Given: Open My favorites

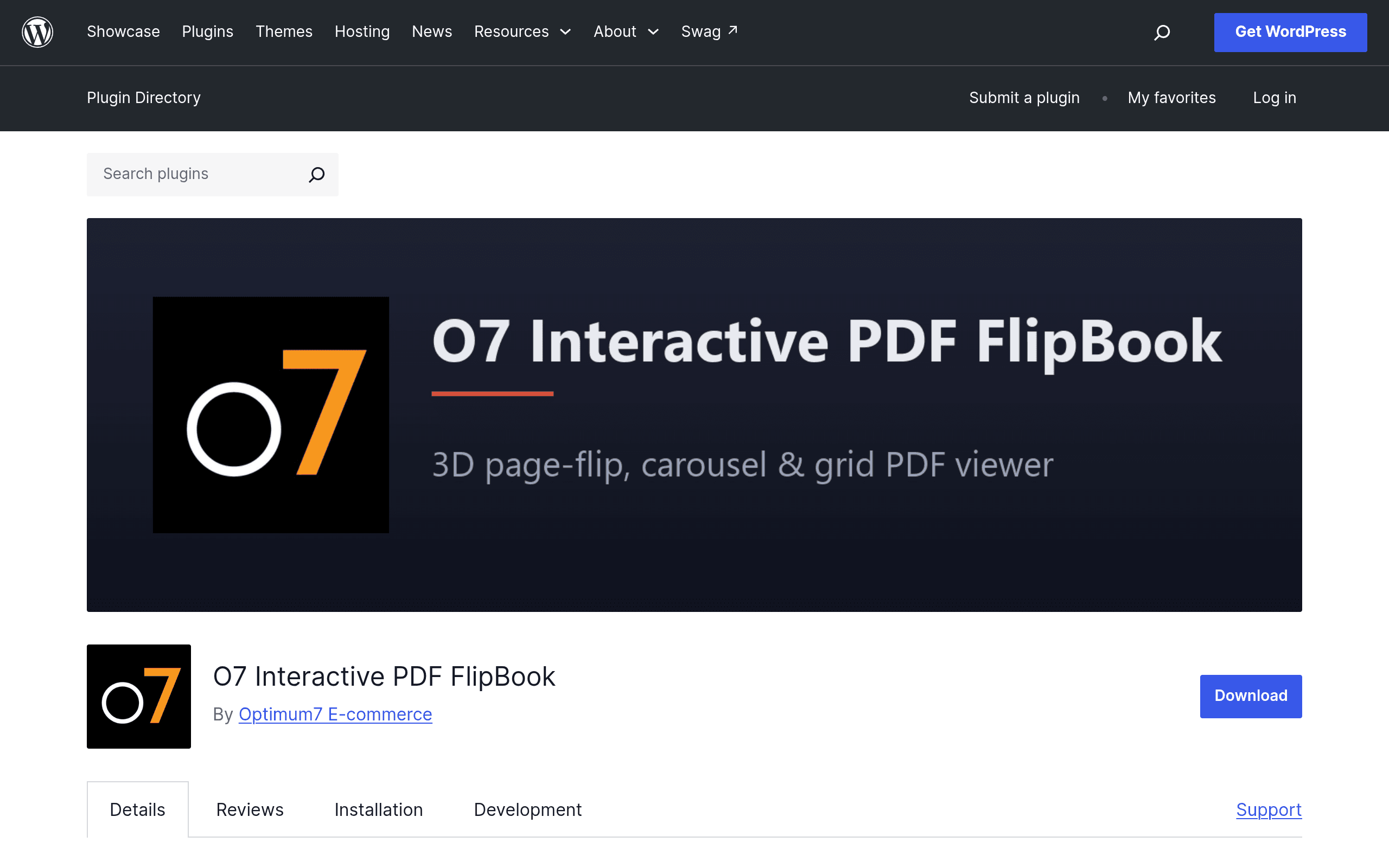Looking at the screenshot, I should click(x=1171, y=98).
